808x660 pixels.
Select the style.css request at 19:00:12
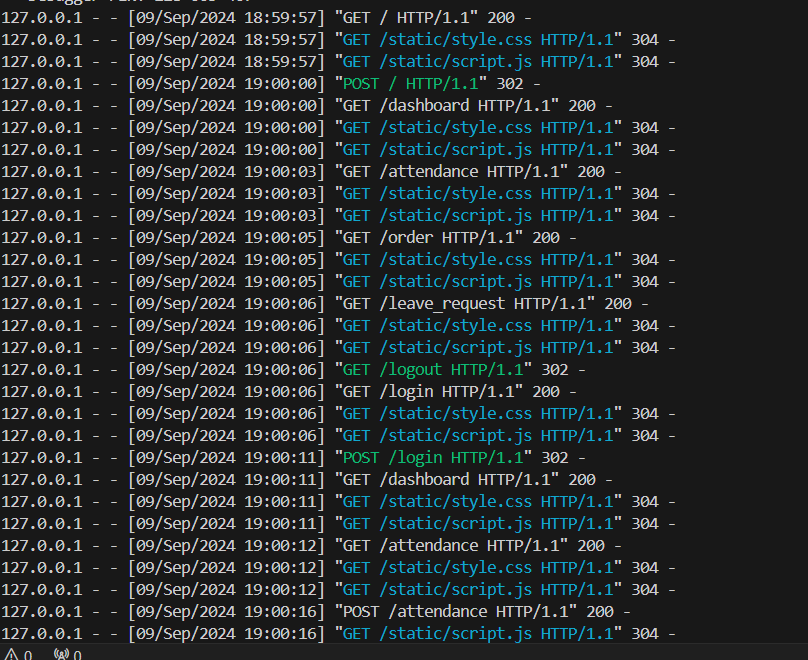coord(339,568)
